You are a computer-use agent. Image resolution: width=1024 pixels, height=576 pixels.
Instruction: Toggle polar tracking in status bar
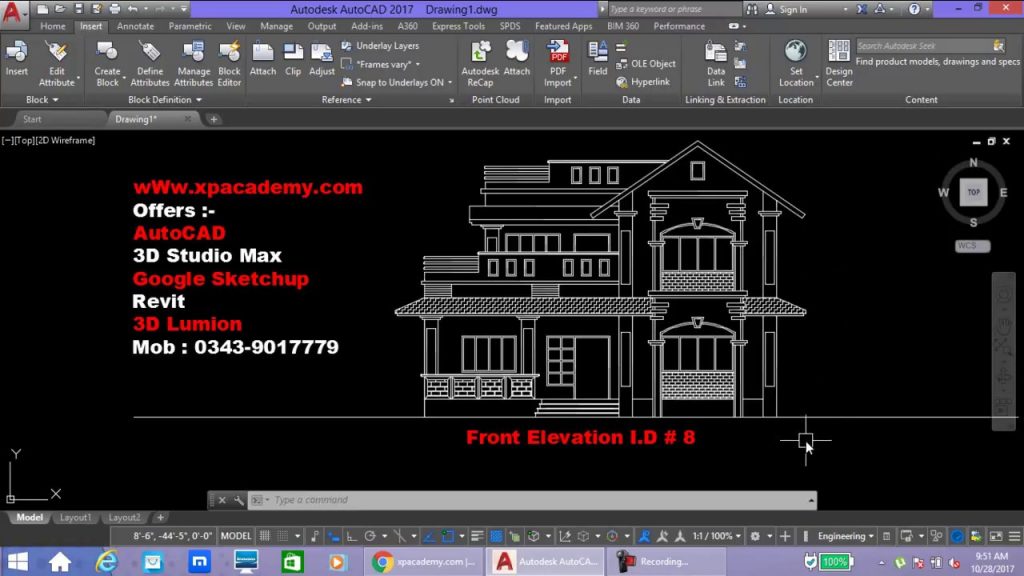[370, 536]
